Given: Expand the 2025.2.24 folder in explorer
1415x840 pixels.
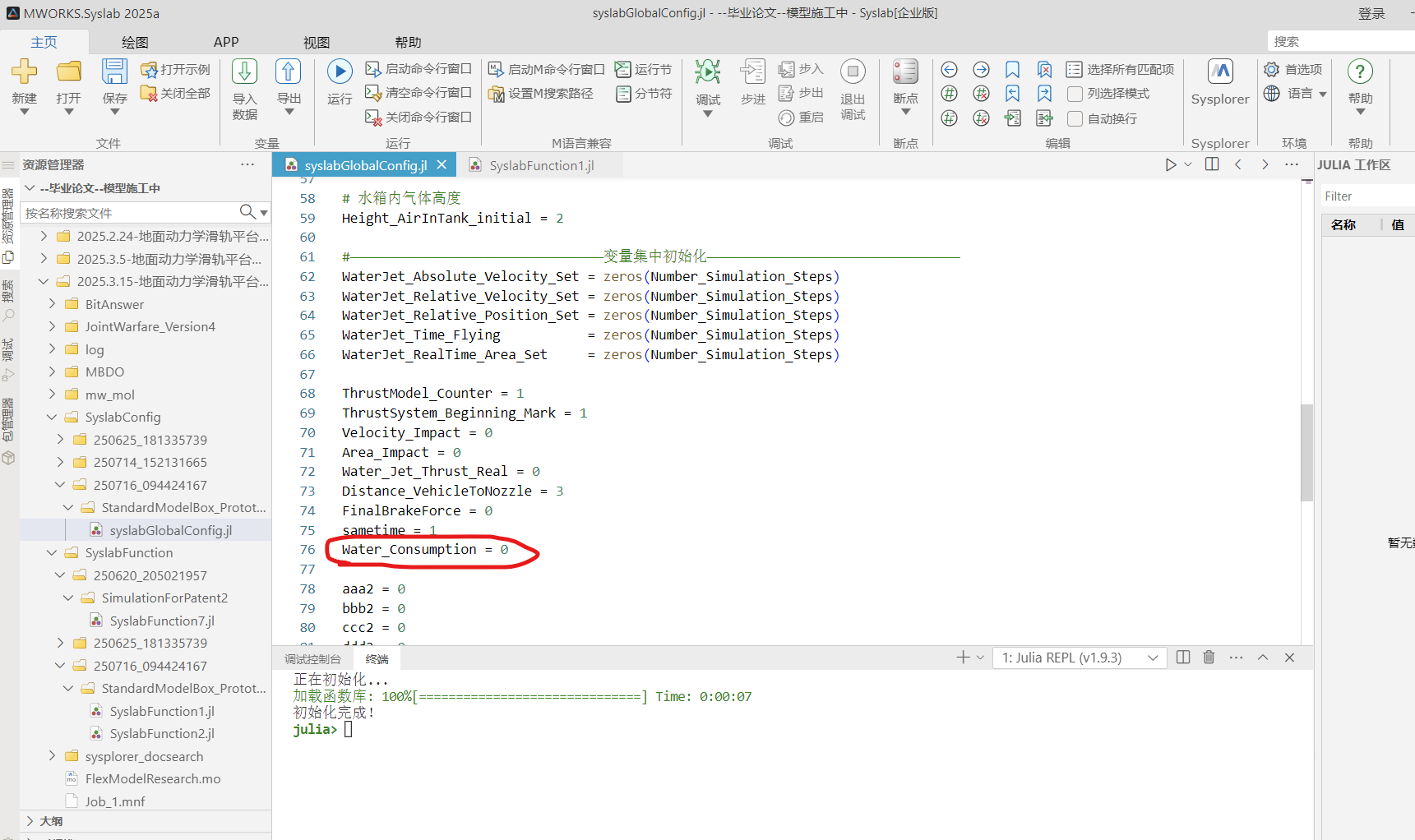Looking at the screenshot, I should (44, 236).
